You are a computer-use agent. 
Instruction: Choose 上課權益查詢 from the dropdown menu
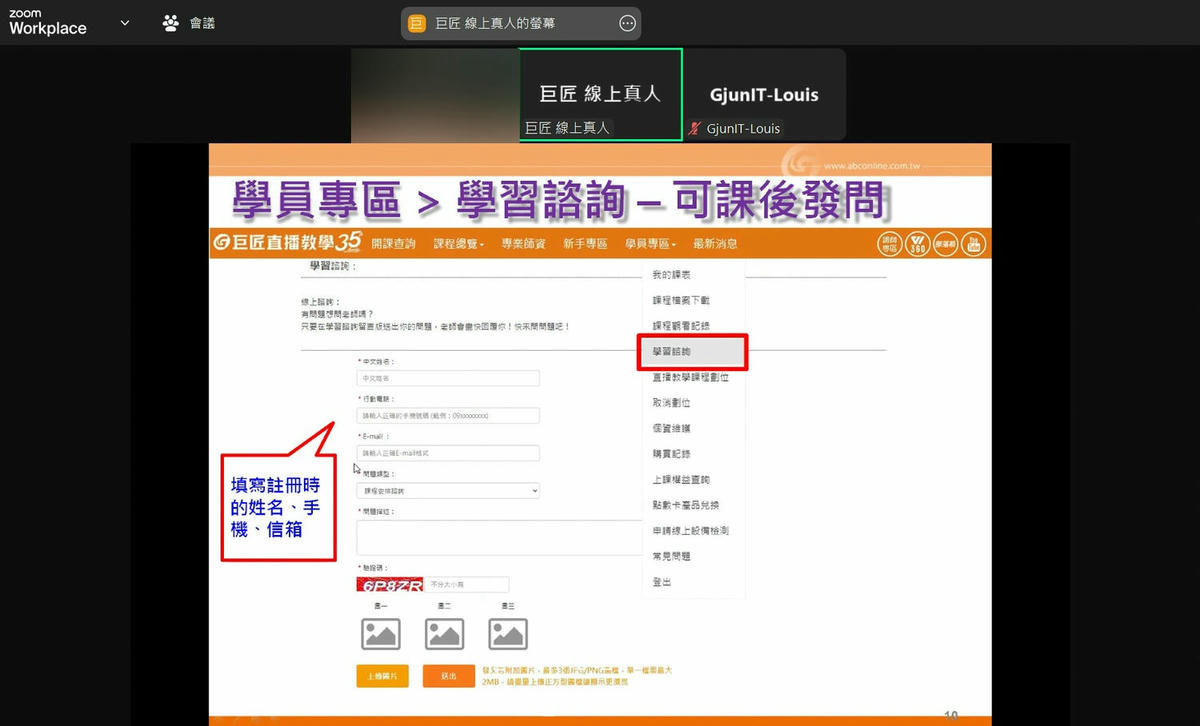point(681,480)
